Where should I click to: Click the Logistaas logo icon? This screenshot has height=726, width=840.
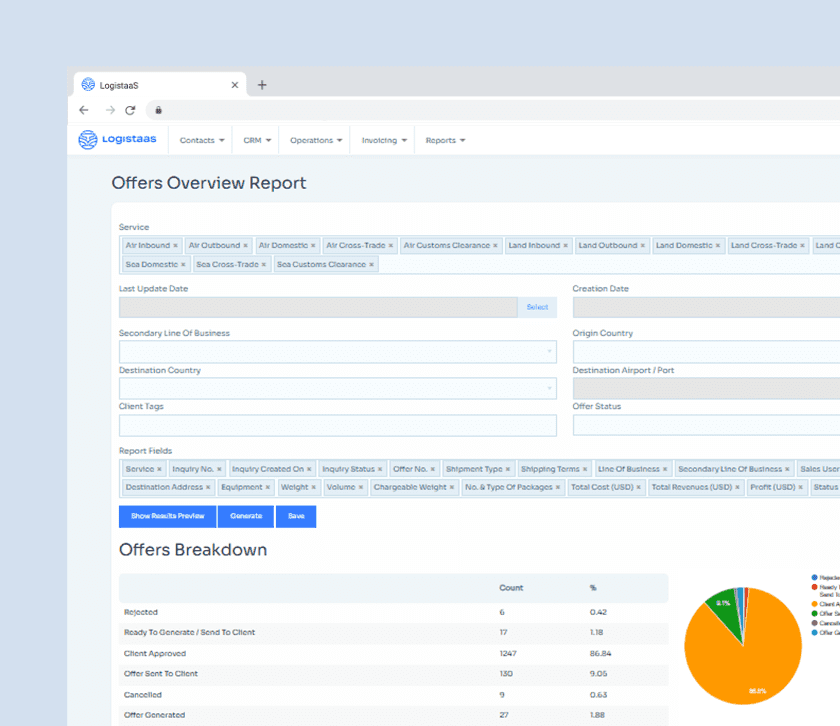[x=86, y=140]
